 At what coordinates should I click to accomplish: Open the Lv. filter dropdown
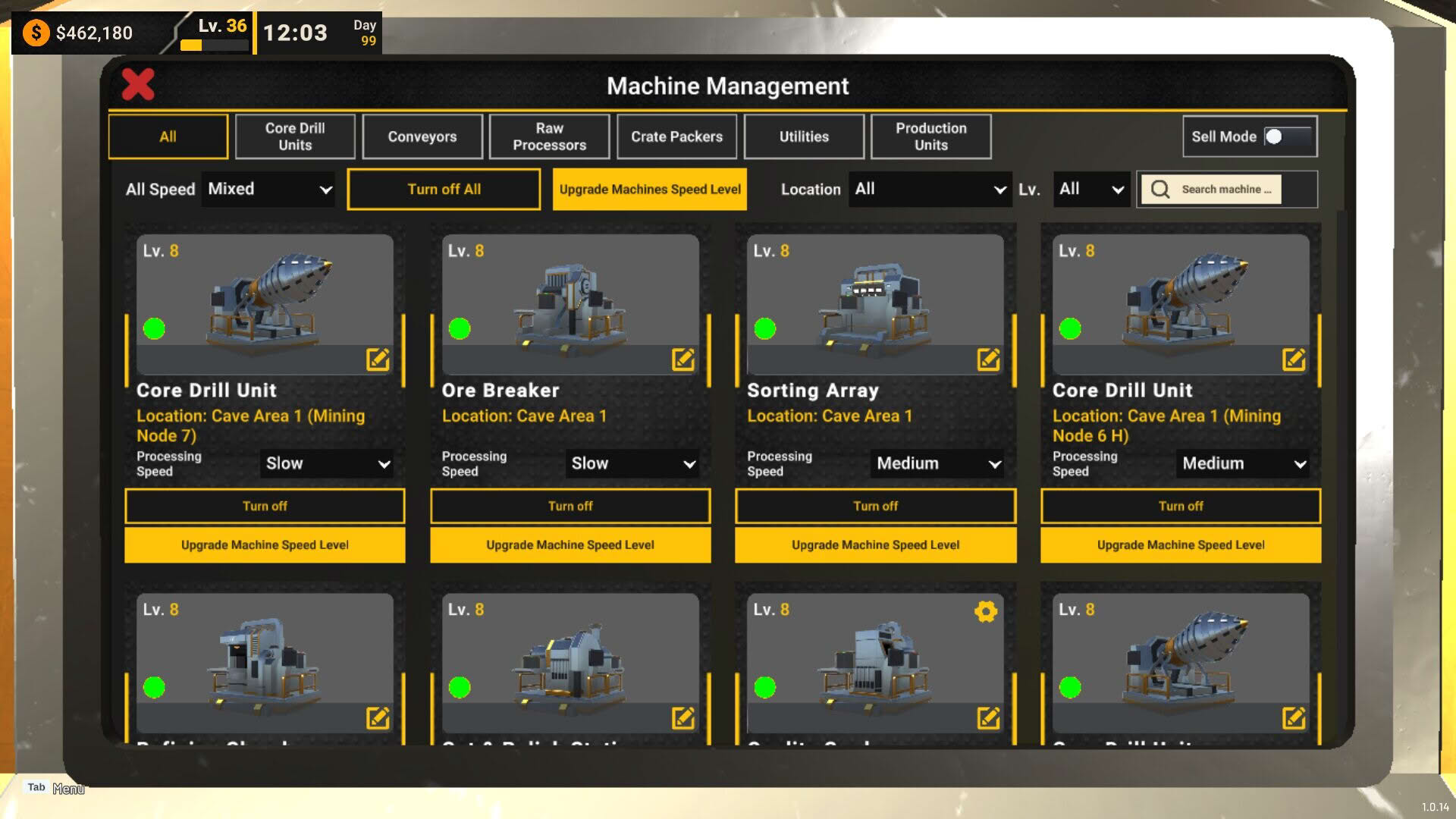point(1091,189)
